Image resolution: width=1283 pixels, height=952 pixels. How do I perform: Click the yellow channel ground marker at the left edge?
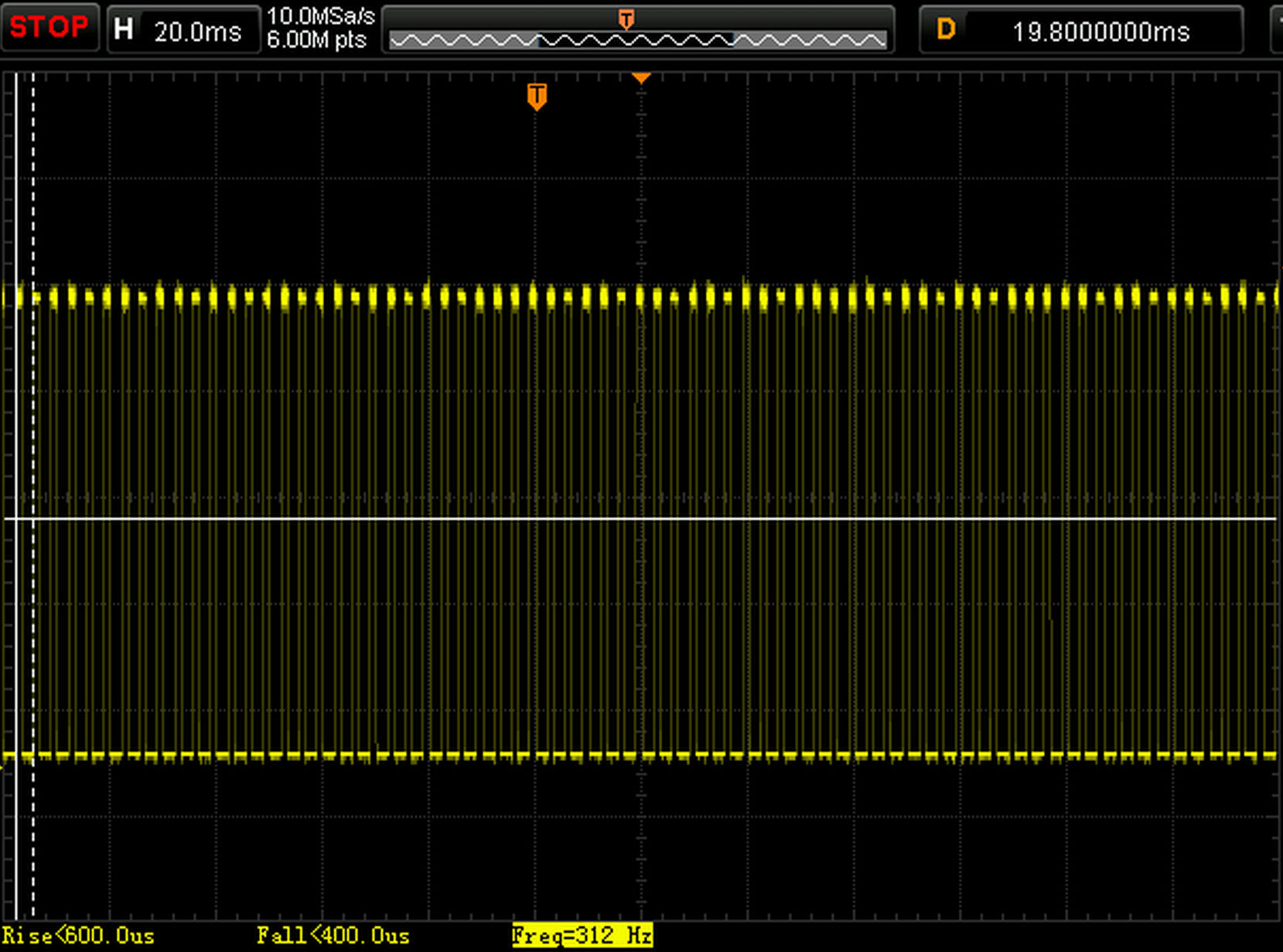2,766
